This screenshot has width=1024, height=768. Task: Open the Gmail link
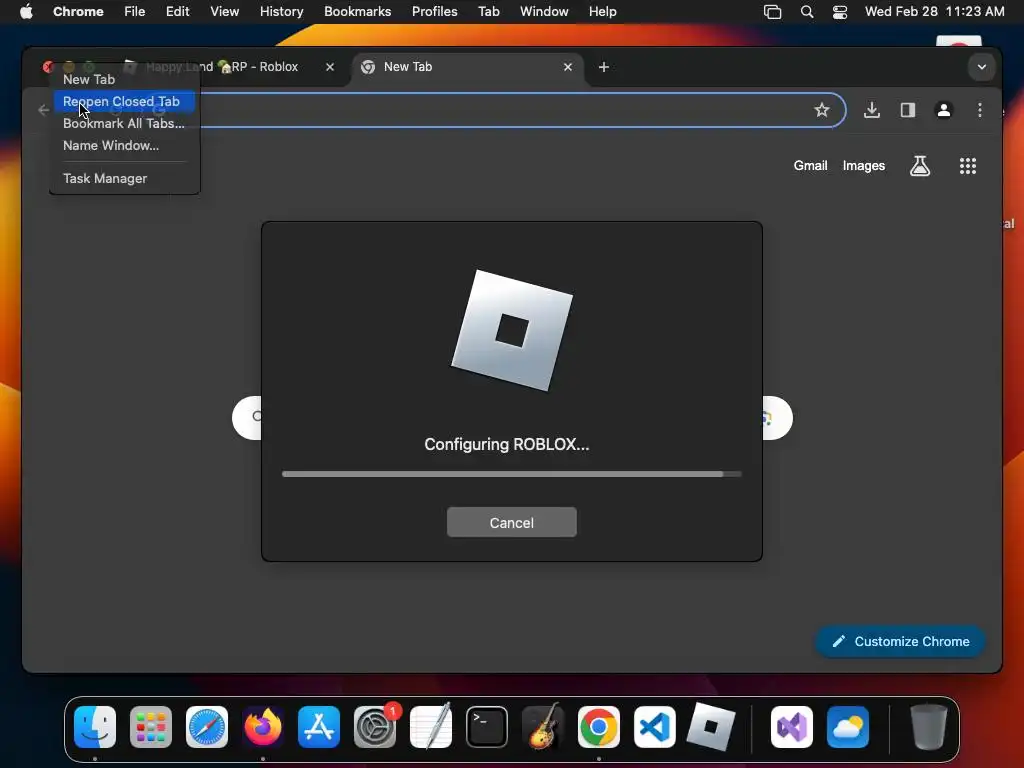tap(810, 166)
